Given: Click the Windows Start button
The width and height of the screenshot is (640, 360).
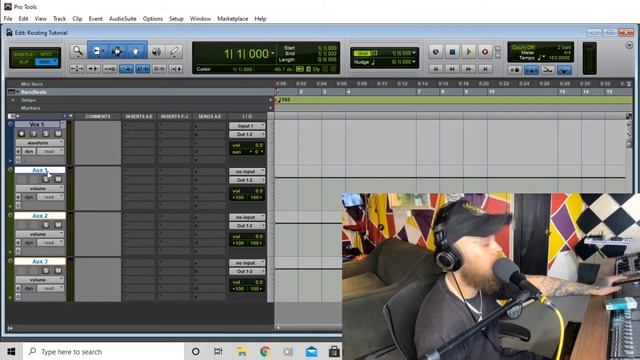Looking at the screenshot, I should pos(11,351).
